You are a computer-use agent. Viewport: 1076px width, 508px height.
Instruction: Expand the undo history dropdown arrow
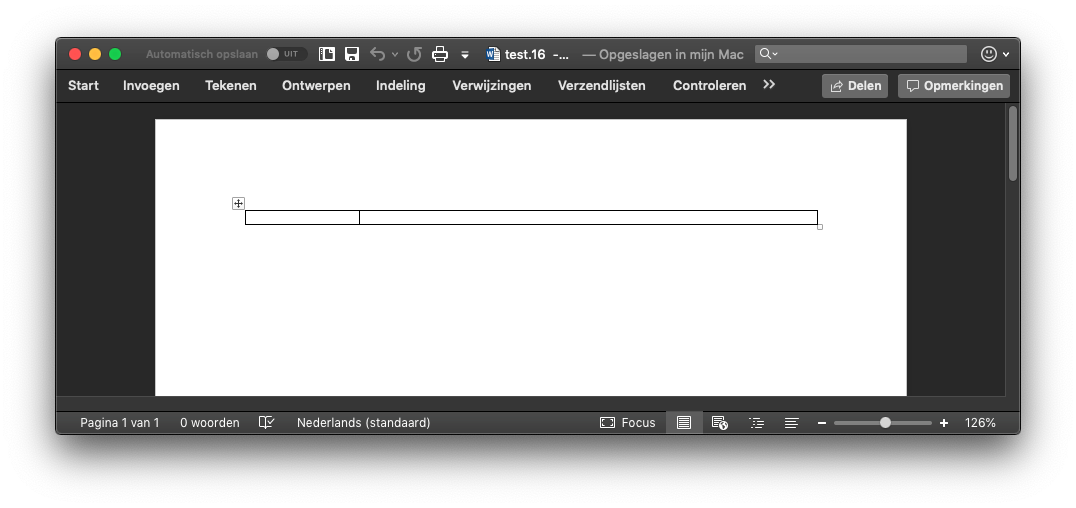[395, 54]
